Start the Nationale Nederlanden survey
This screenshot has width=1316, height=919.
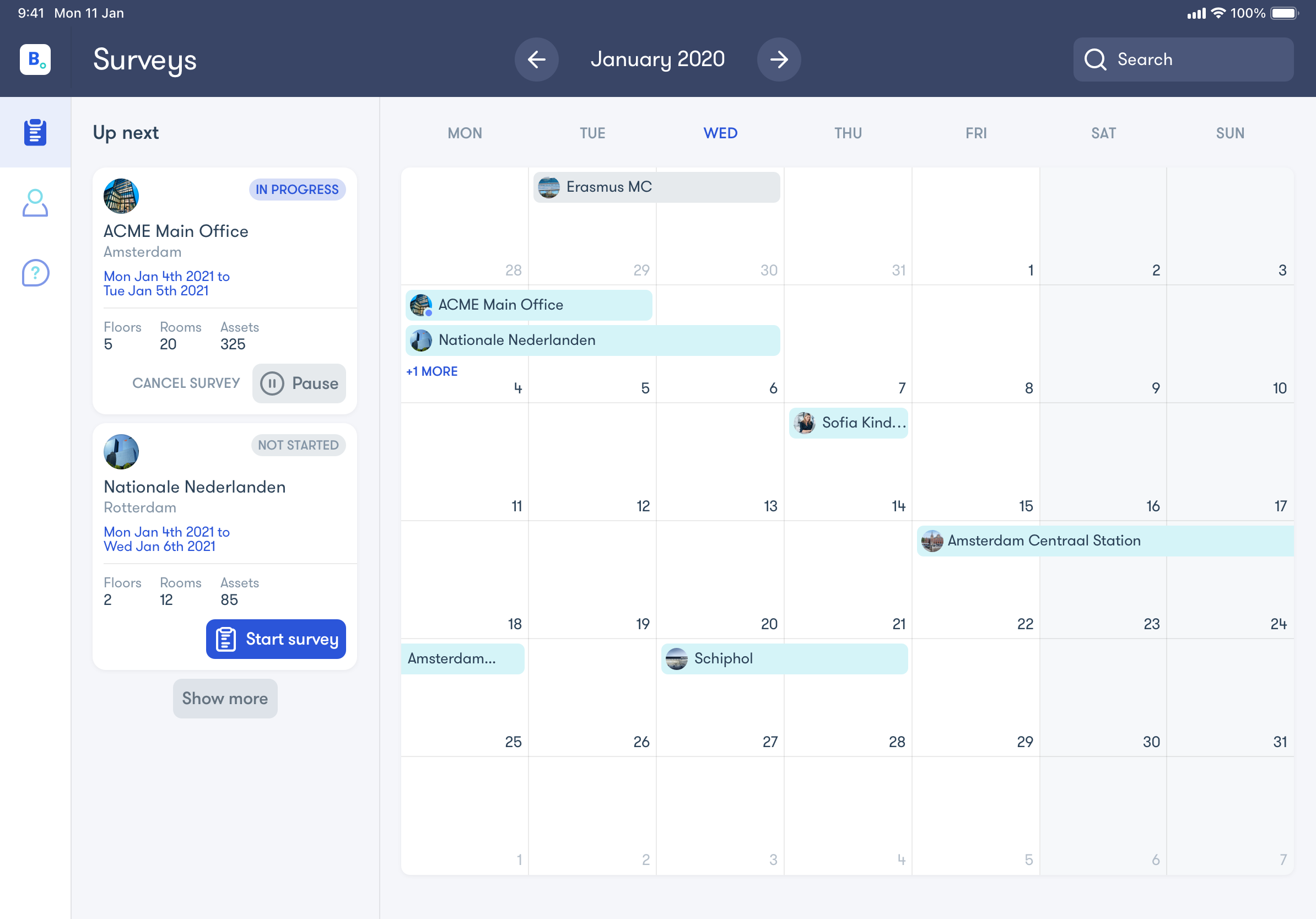(x=276, y=639)
